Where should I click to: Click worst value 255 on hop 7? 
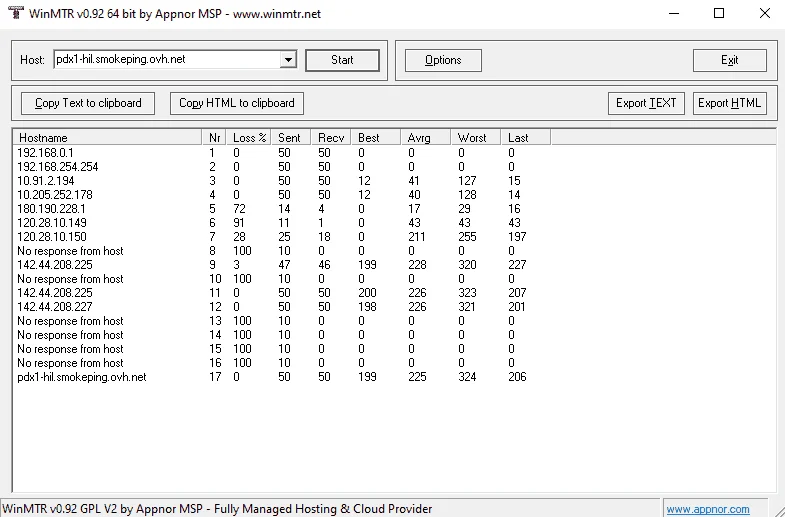467,237
